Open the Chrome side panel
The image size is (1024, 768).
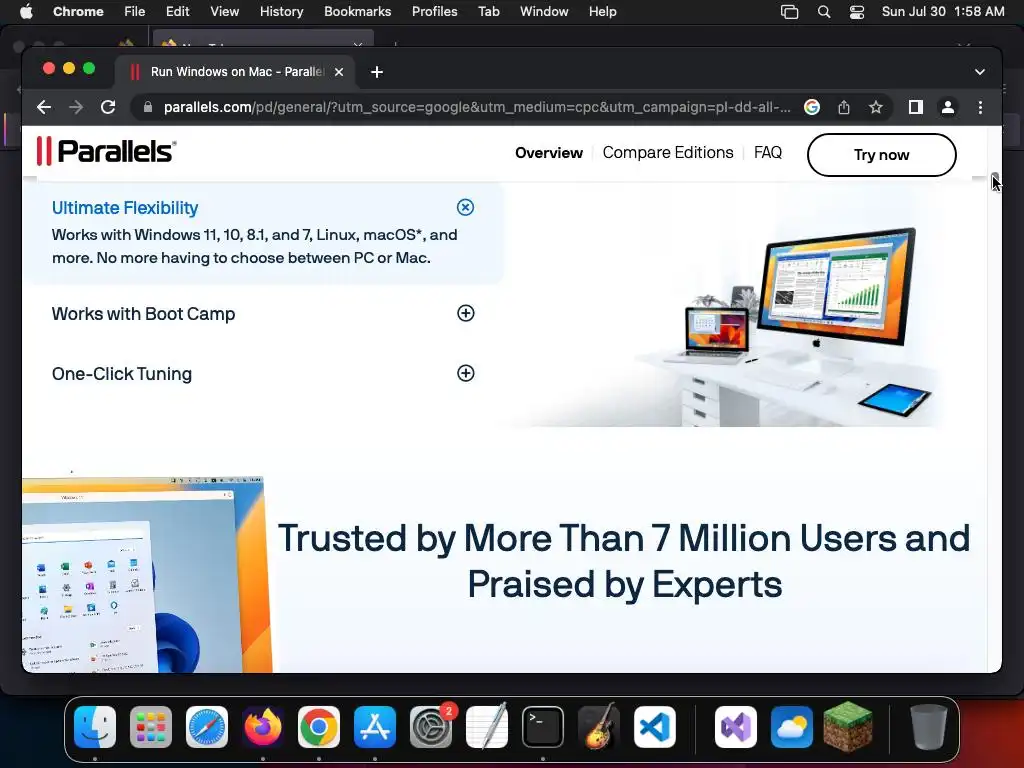click(916, 107)
